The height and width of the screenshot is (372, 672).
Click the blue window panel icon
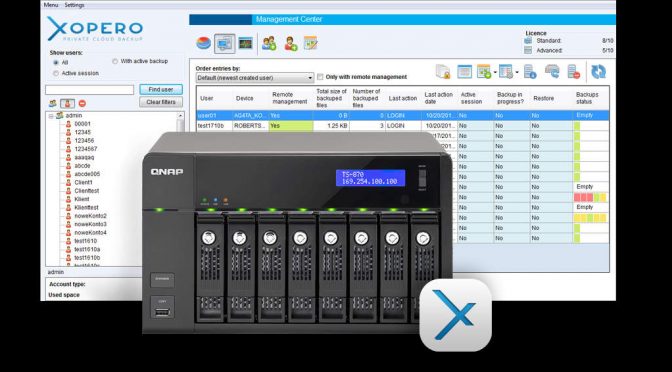point(464,71)
